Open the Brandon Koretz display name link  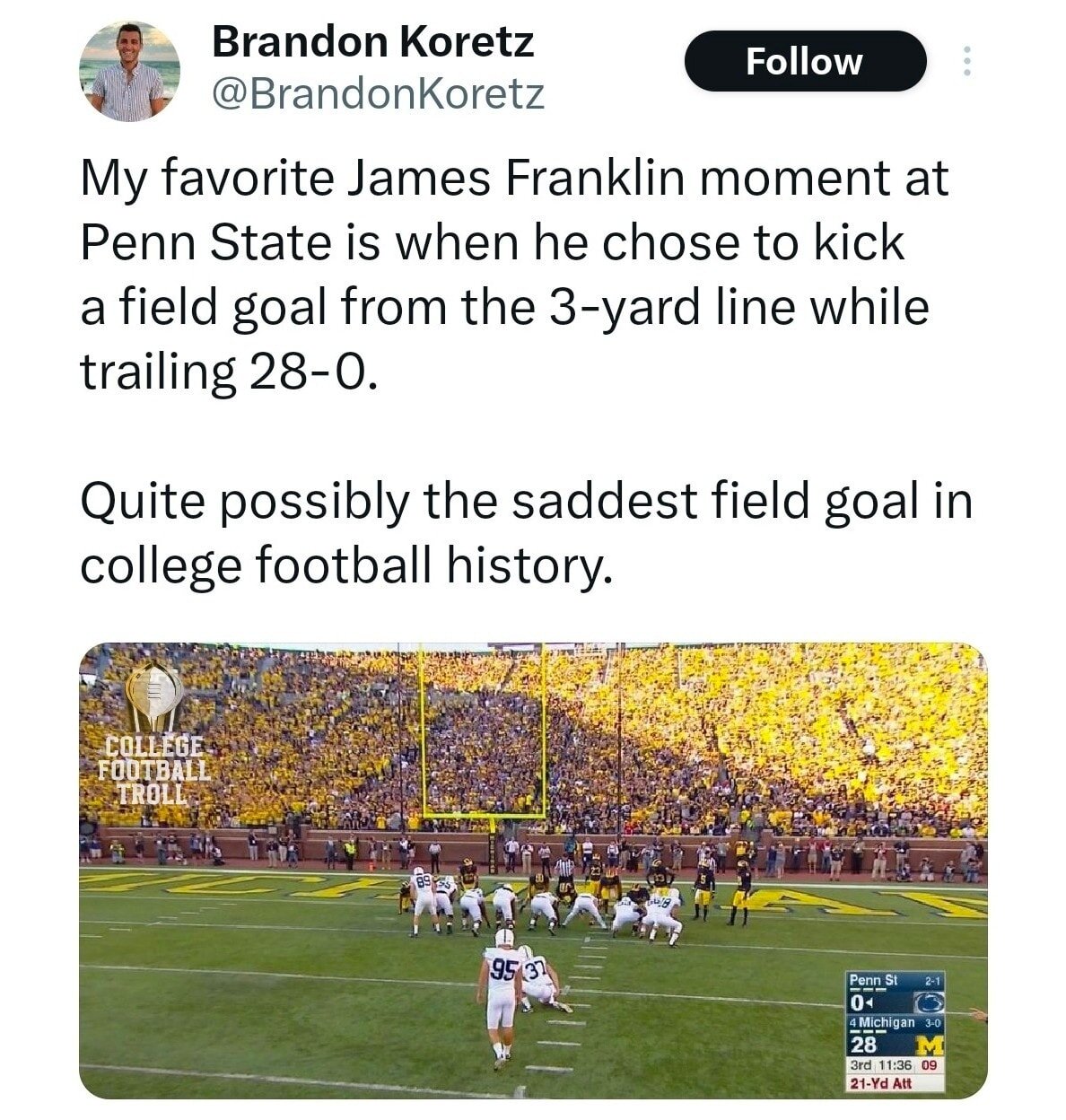[x=372, y=41]
